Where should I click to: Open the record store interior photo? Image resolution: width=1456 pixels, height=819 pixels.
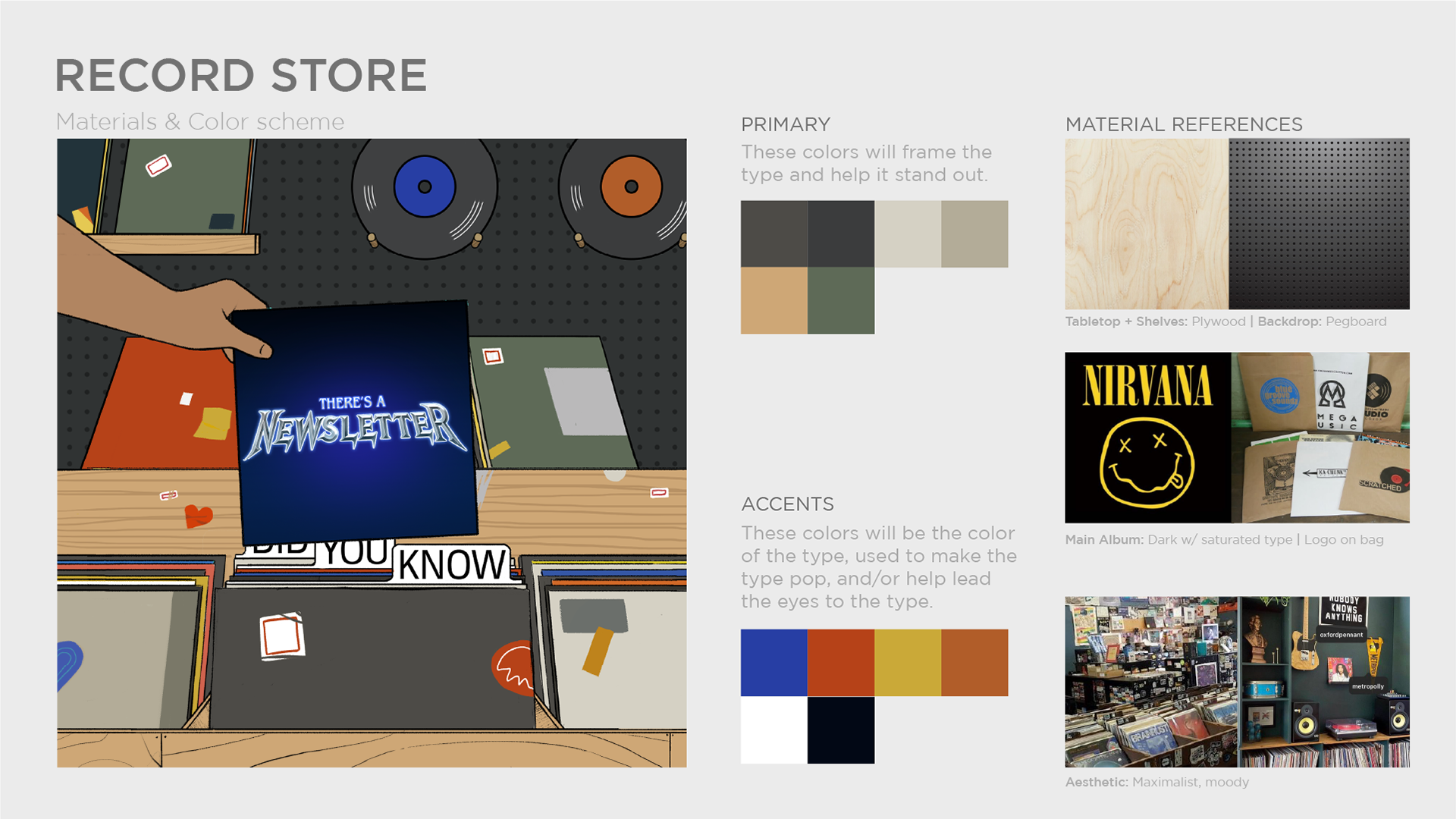(x=1151, y=682)
